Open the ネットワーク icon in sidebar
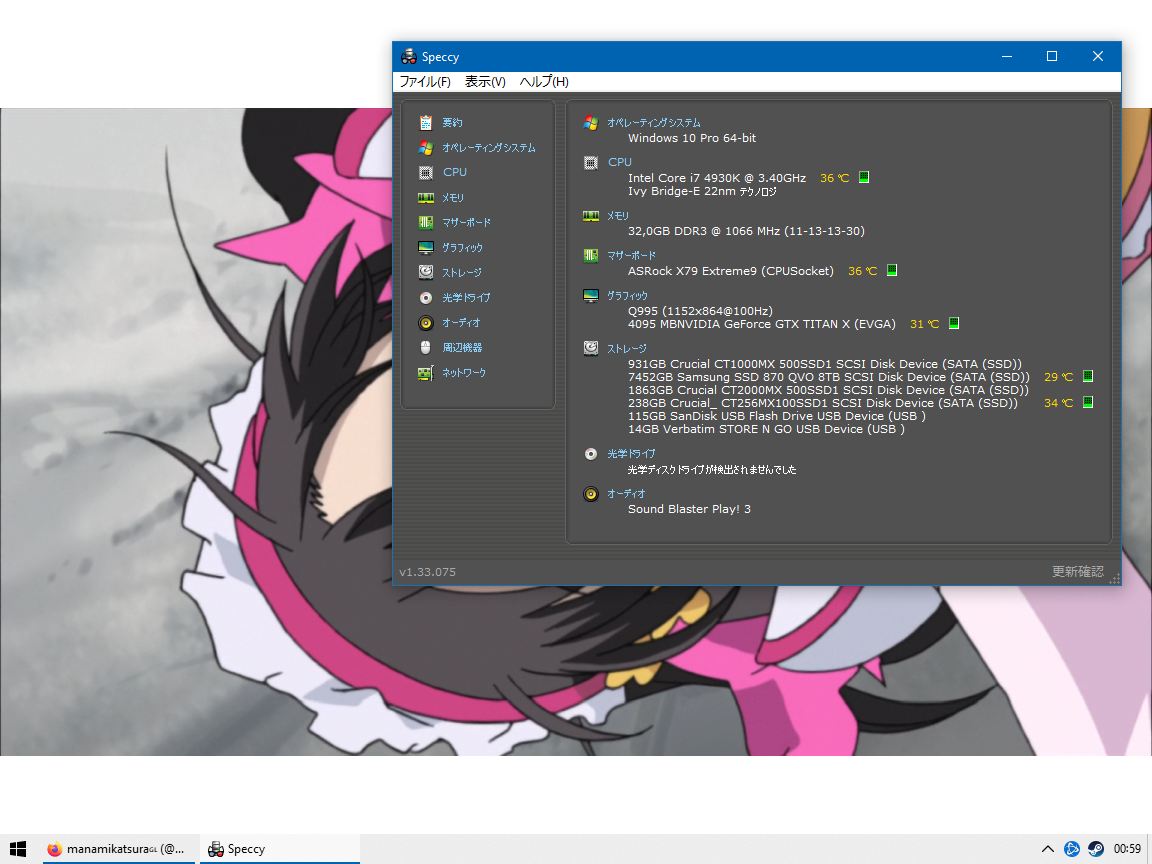The height and width of the screenshot is (864, 1152). [x=425, y=373]
